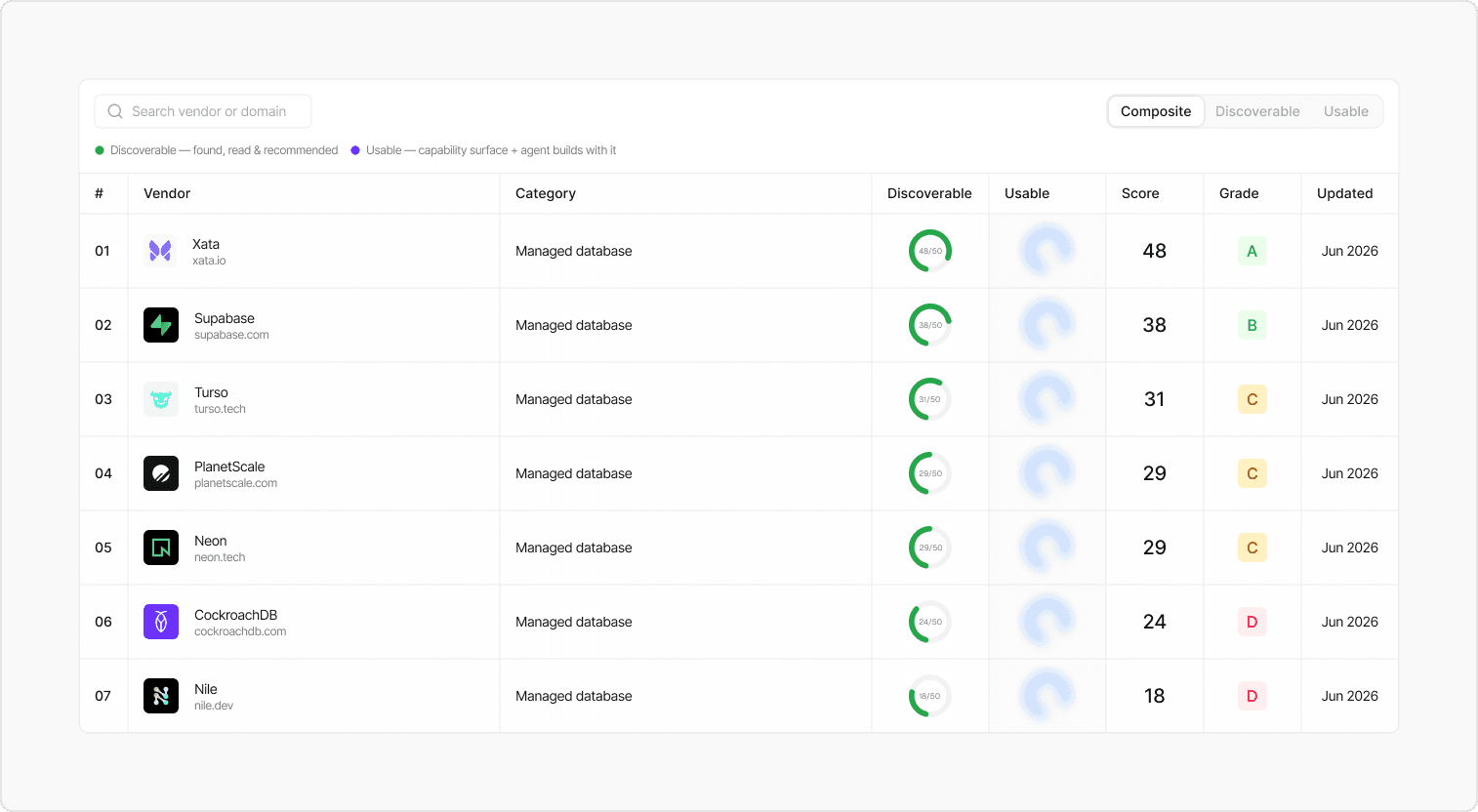Click the score 48 for Xata

(x=1155, y=251)
